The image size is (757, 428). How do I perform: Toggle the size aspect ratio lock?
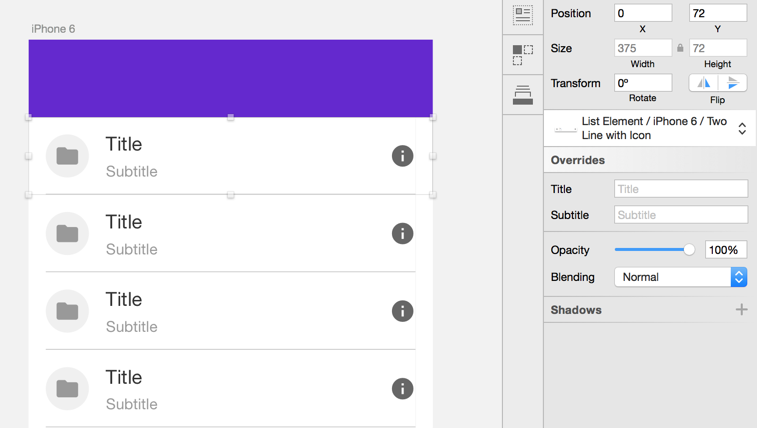680,48
